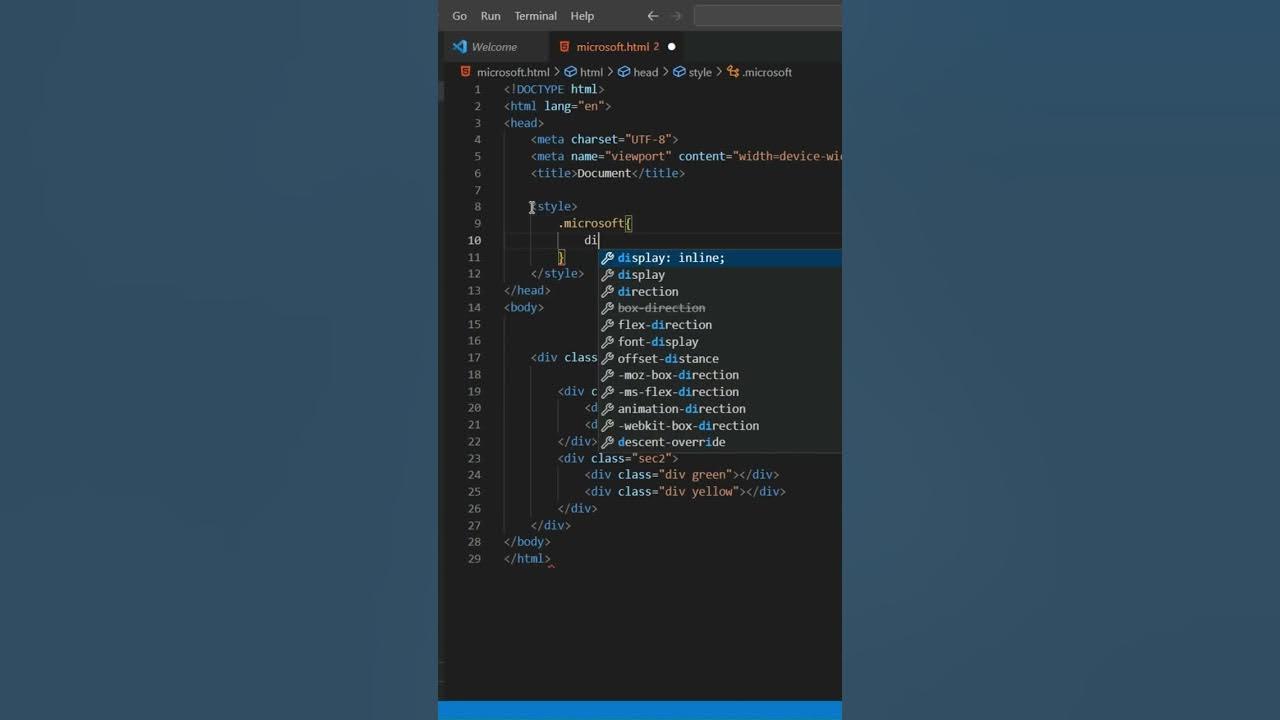Viewport: 1280px width, 720px height.
Task: Switch to the microsoft.html tab
Action: 617,47
